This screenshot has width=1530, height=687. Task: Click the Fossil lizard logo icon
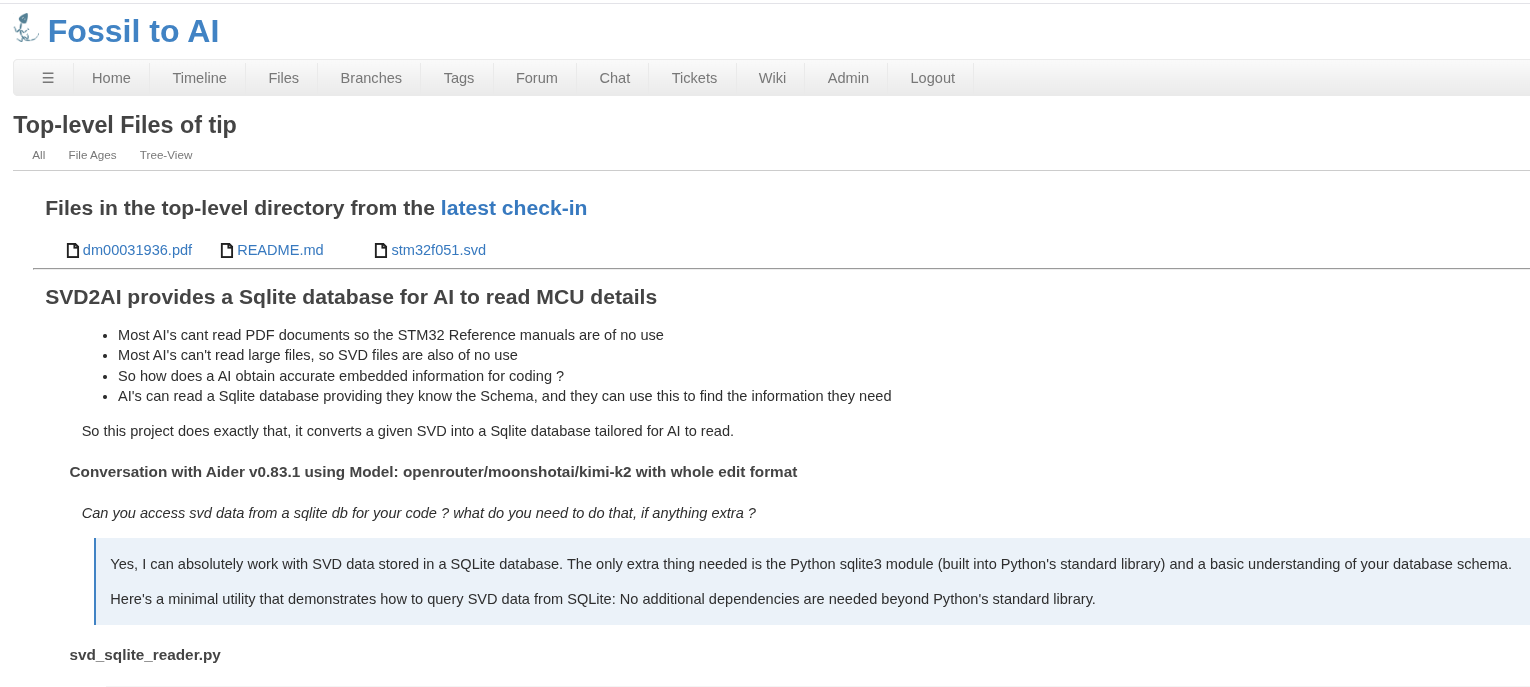[26, 29]
